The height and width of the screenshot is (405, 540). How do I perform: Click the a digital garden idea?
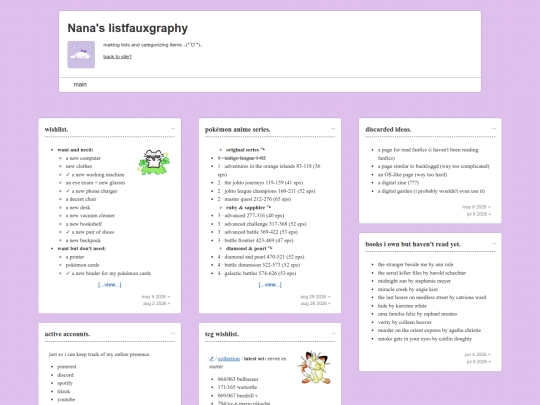click(431, 191)
